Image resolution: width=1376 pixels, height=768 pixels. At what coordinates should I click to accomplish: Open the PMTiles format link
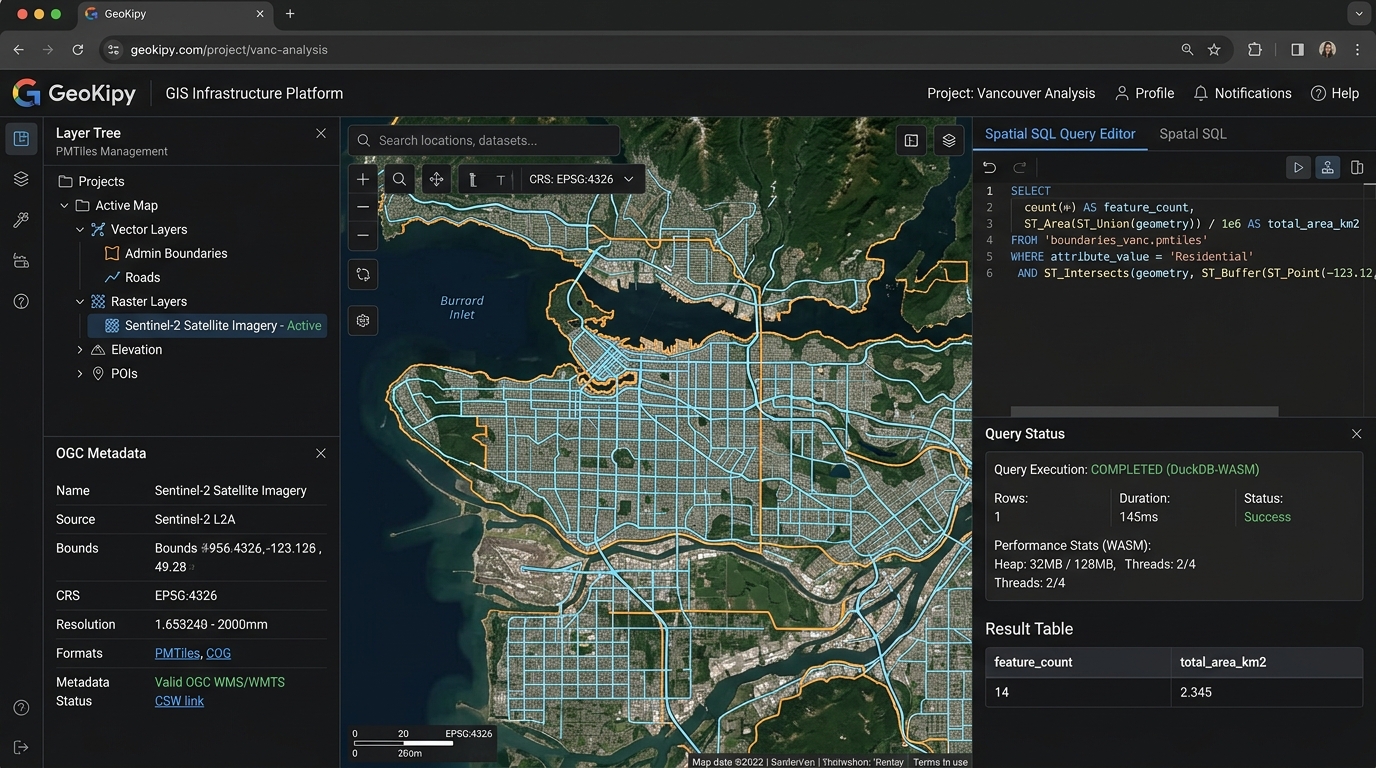pos(177,653)
